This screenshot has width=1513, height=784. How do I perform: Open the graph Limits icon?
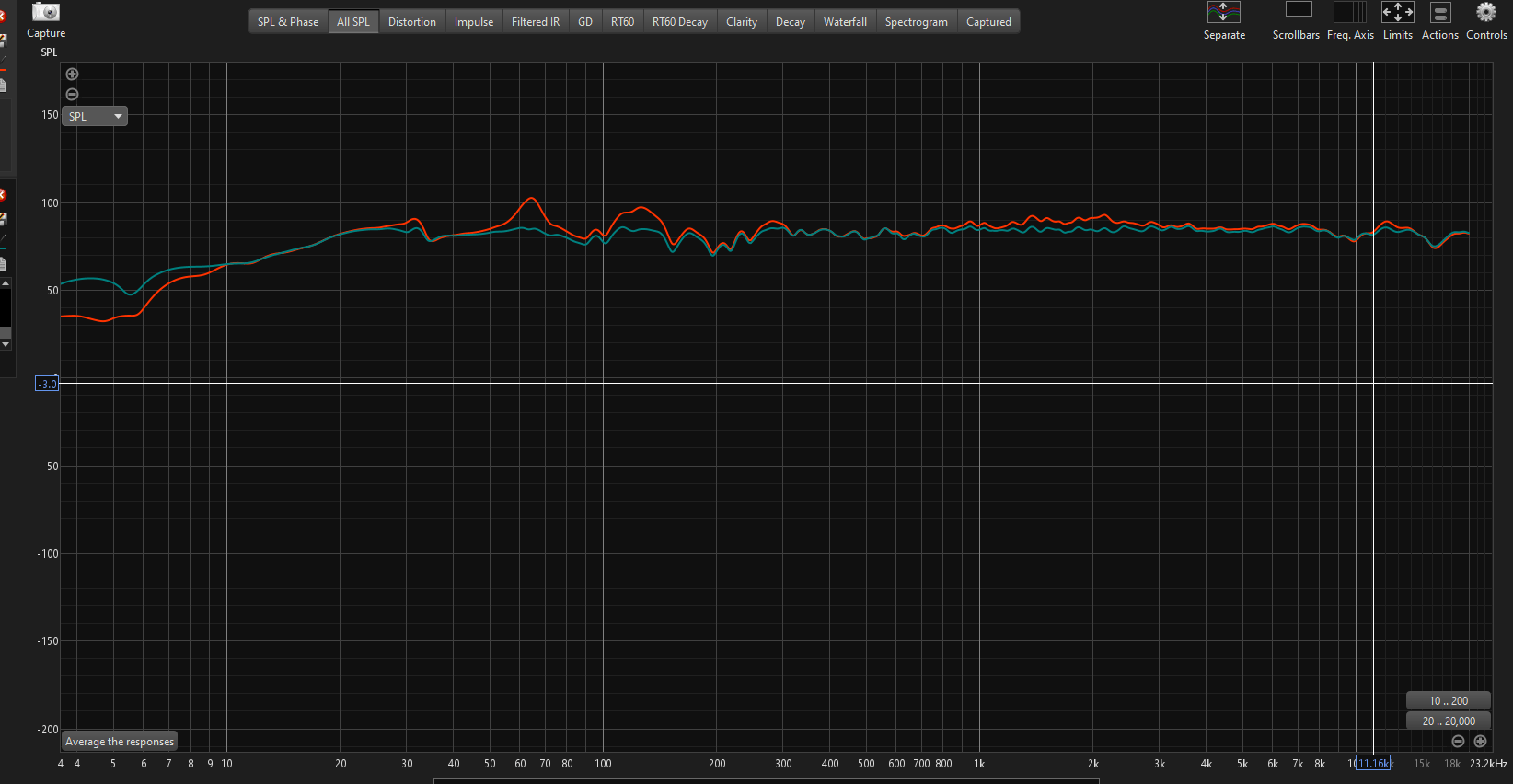(x=1398, y=12)
